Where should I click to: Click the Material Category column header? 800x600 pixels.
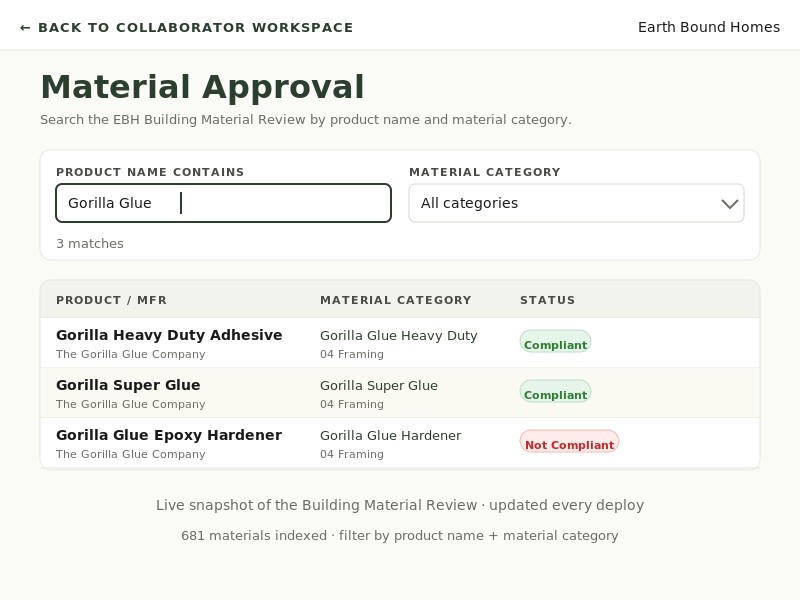pyautogui.click(x=396, y=300)
